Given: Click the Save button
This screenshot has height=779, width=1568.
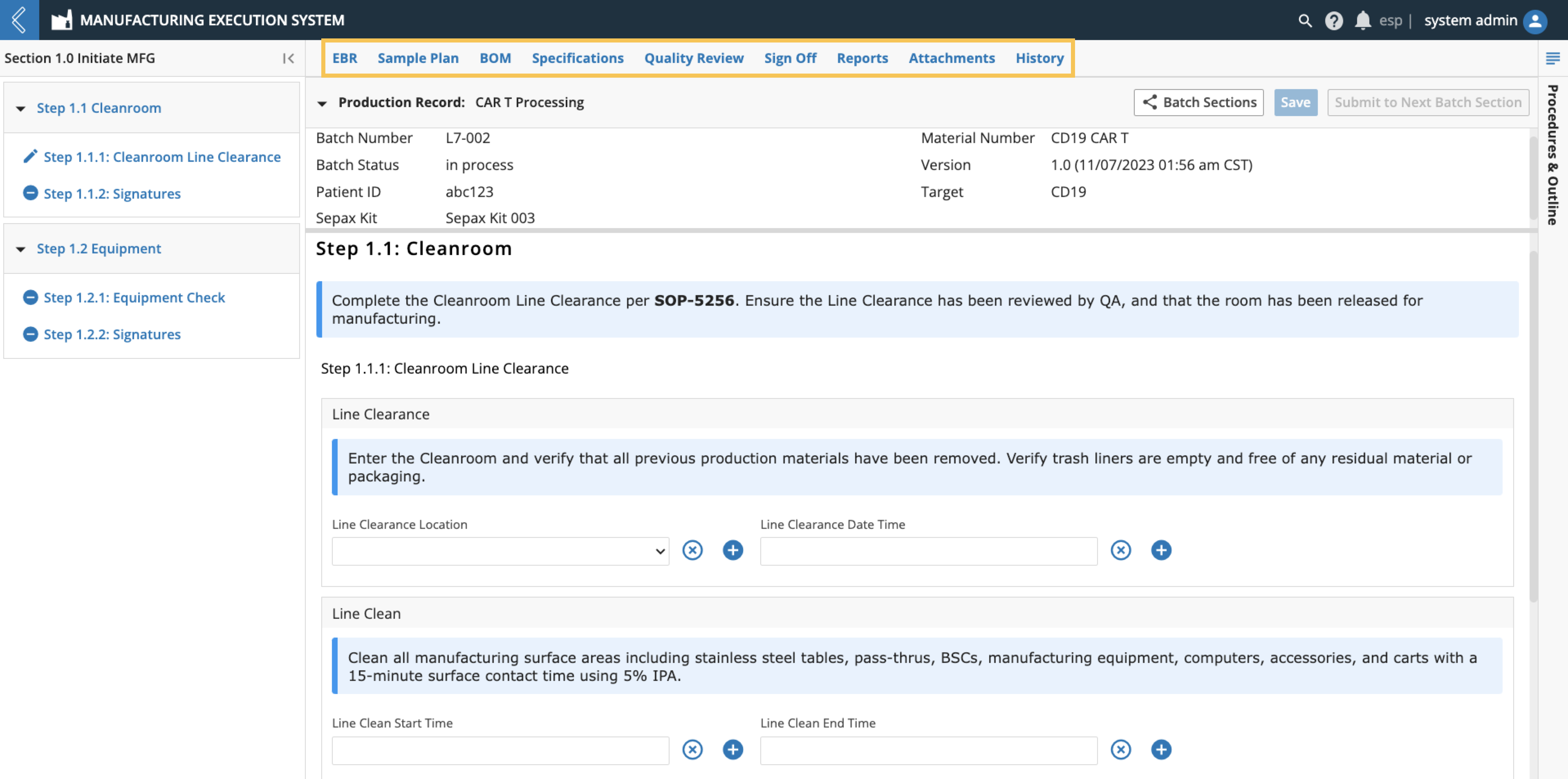Looking at the screenshot, I should tap(1296, 102).
